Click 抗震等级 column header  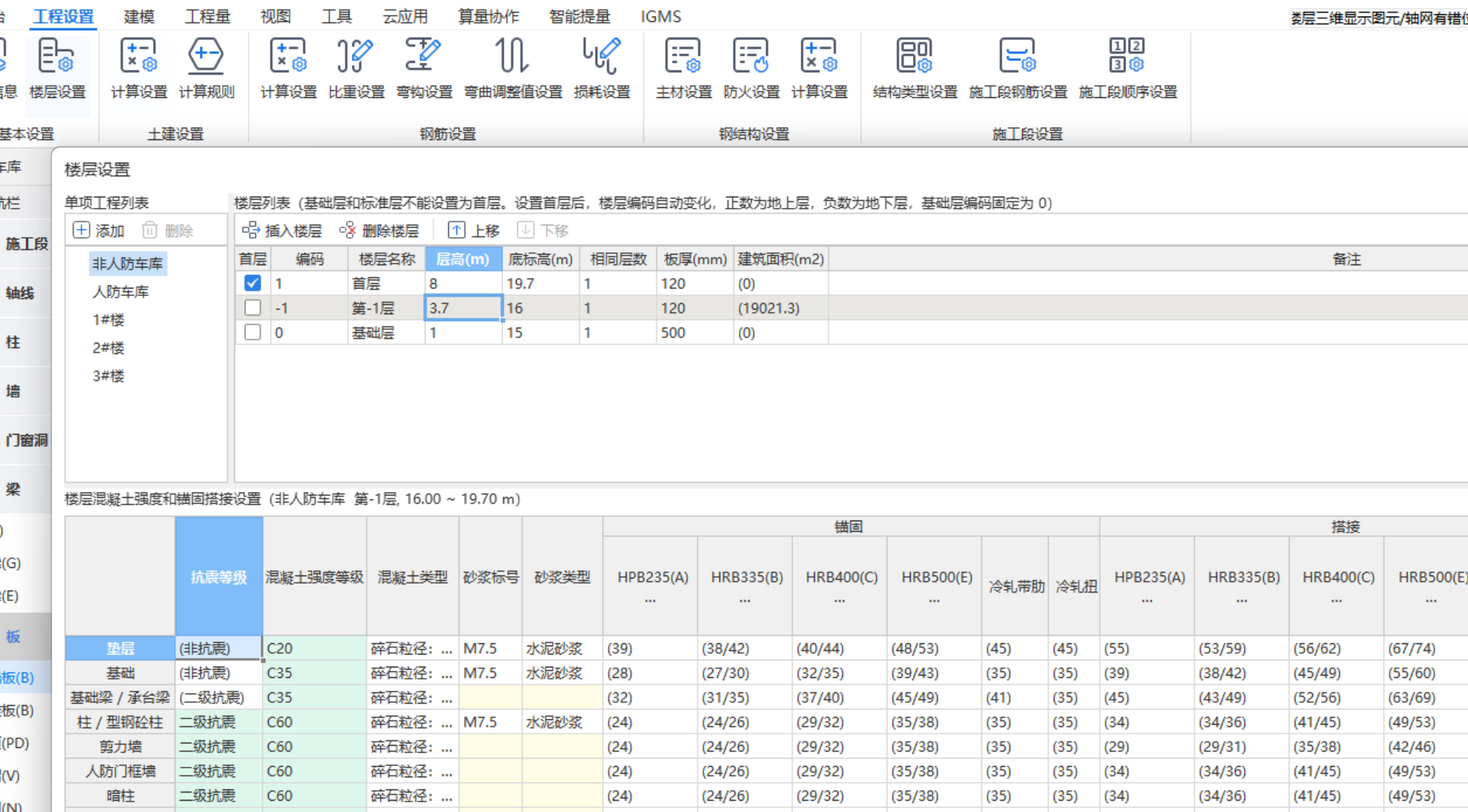(x=218, y=577)
